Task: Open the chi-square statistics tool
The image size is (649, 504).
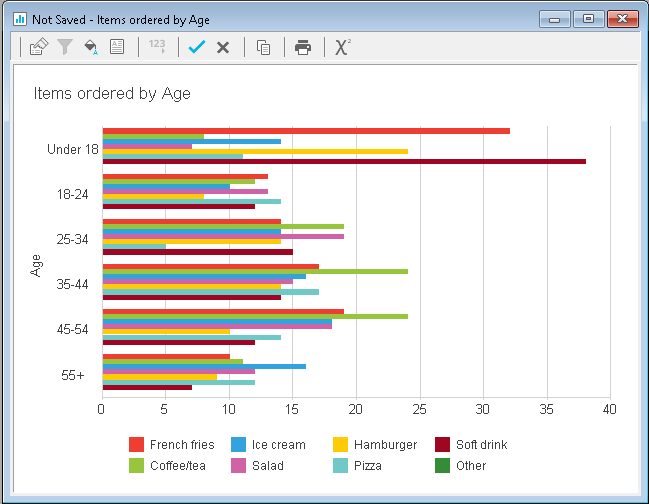Action: (x=343, y=47)
